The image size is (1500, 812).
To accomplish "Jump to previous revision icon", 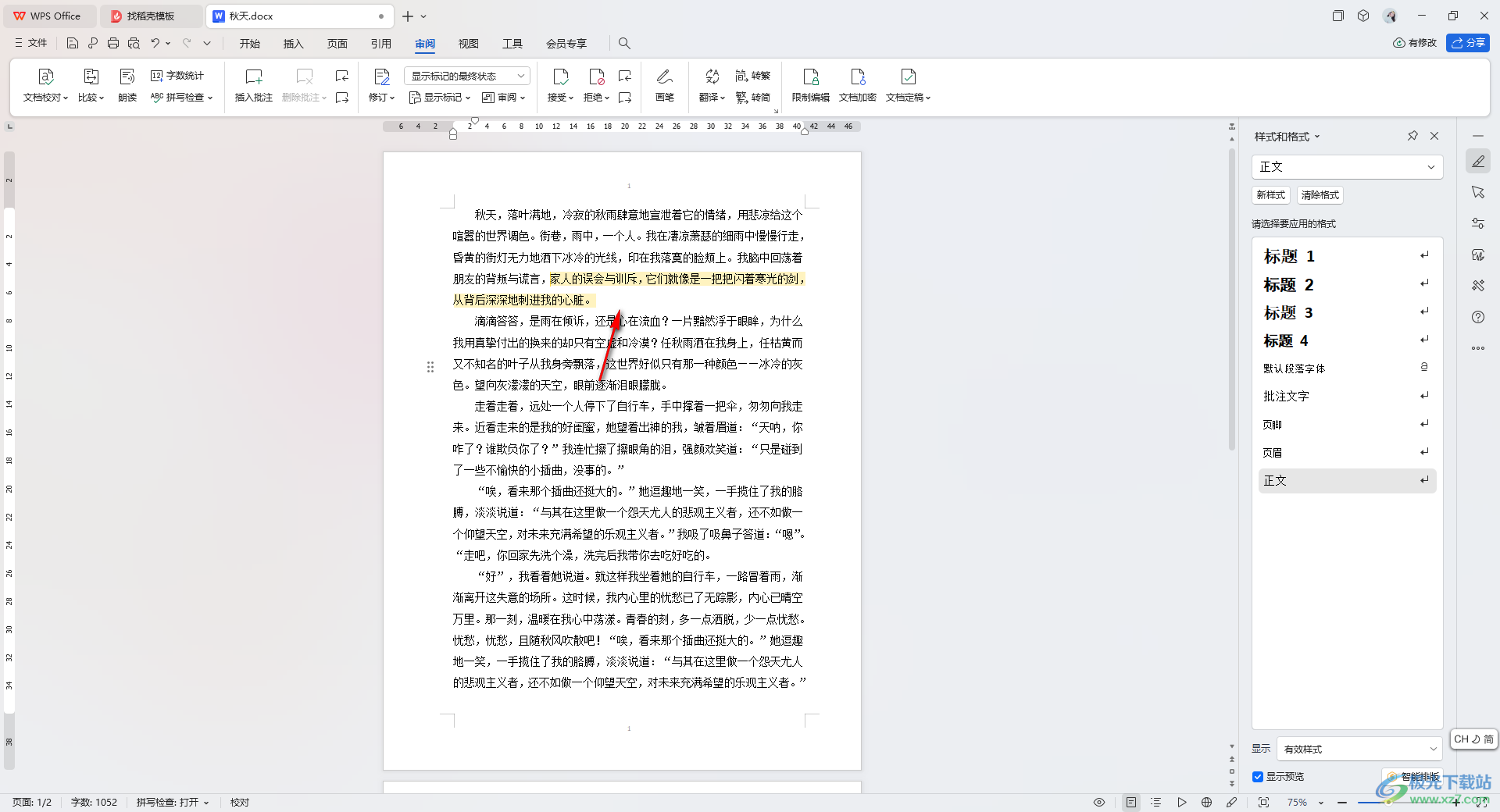I will 625,76.
